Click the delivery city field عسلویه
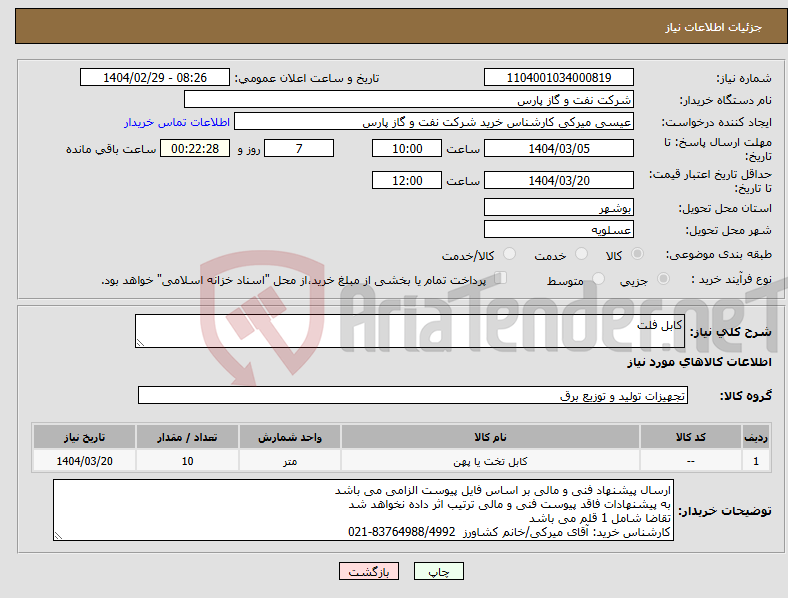 coord(558,229)
